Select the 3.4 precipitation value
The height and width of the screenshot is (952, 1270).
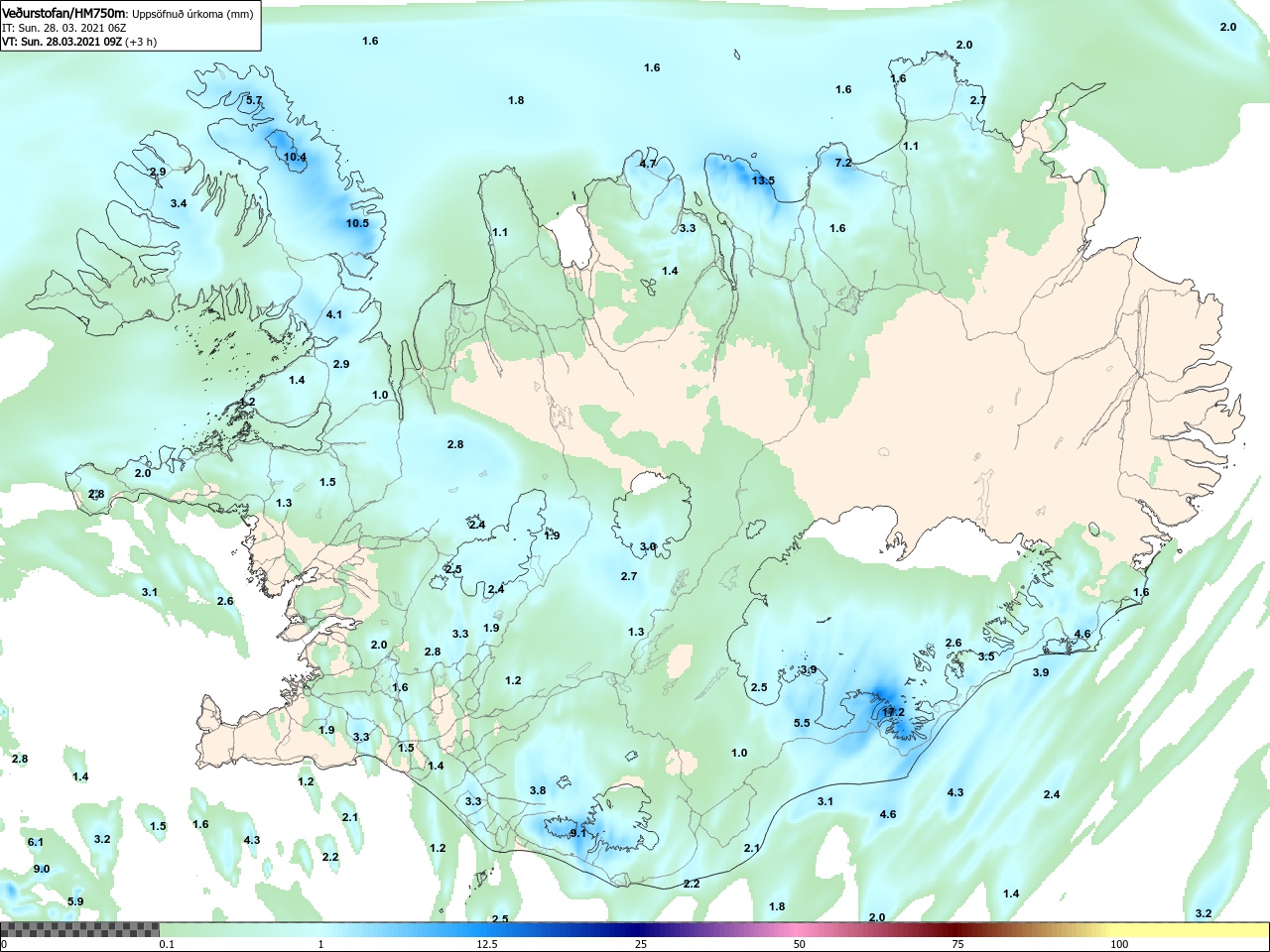coord(179,203)
